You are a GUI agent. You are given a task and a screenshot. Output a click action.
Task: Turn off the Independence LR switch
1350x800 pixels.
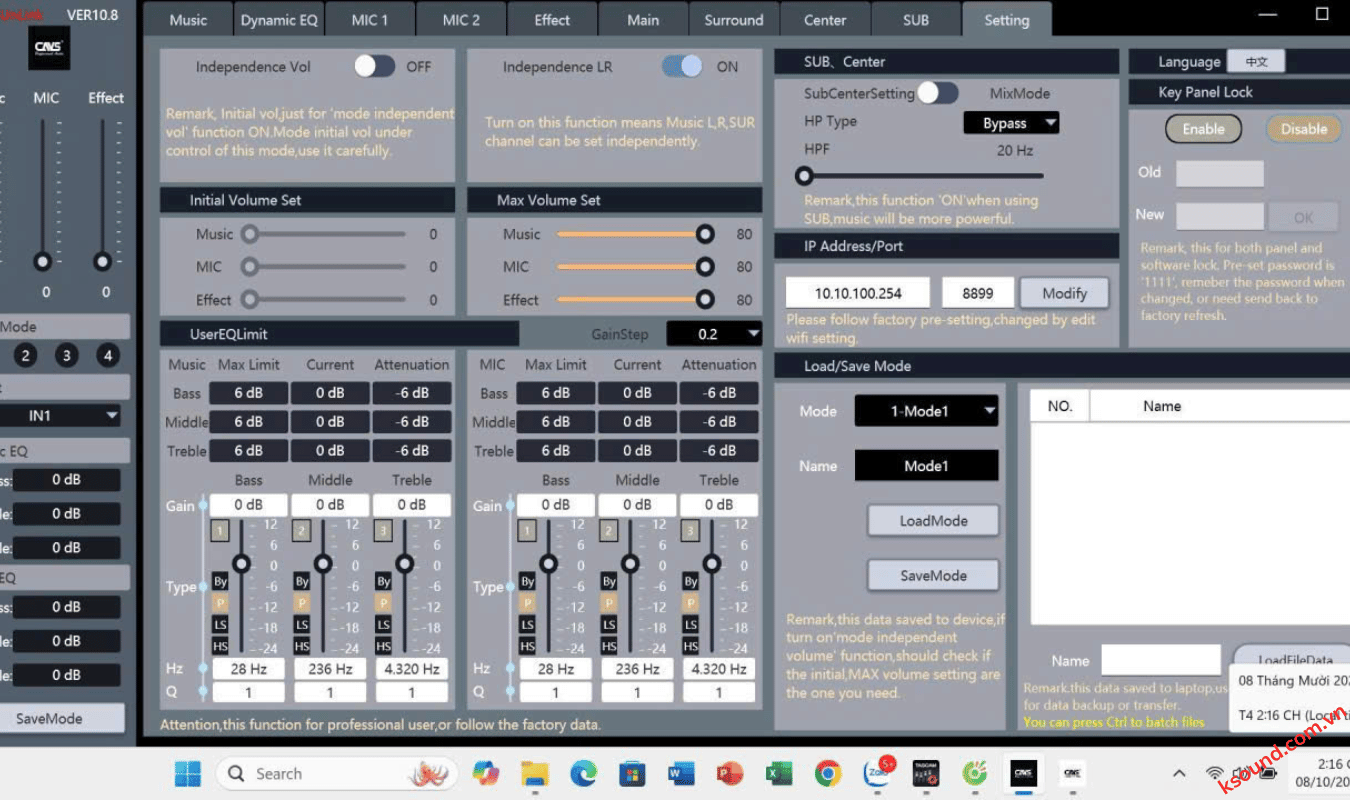click(682, 66)
